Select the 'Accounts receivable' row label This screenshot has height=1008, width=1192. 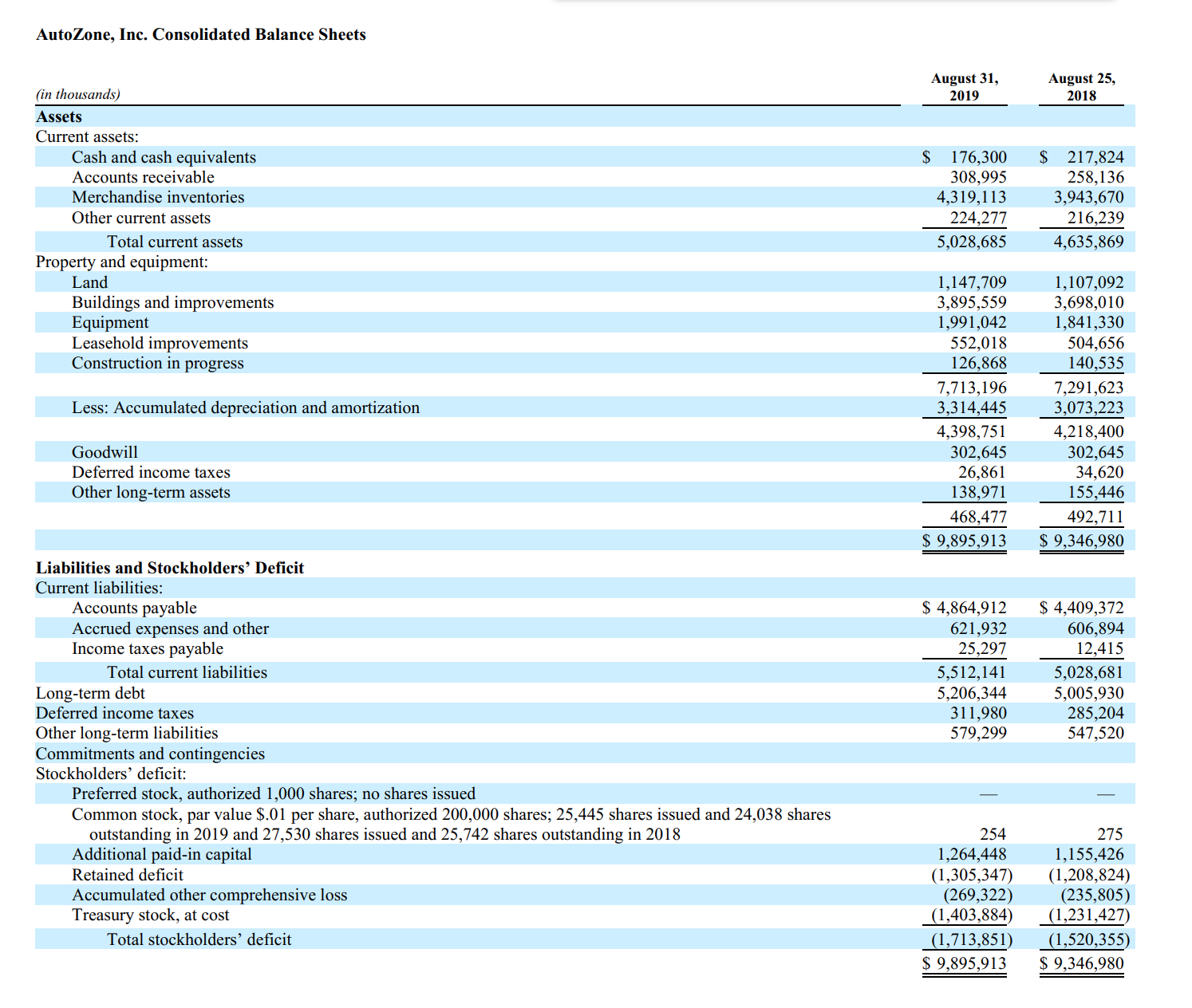coord(144,177)
